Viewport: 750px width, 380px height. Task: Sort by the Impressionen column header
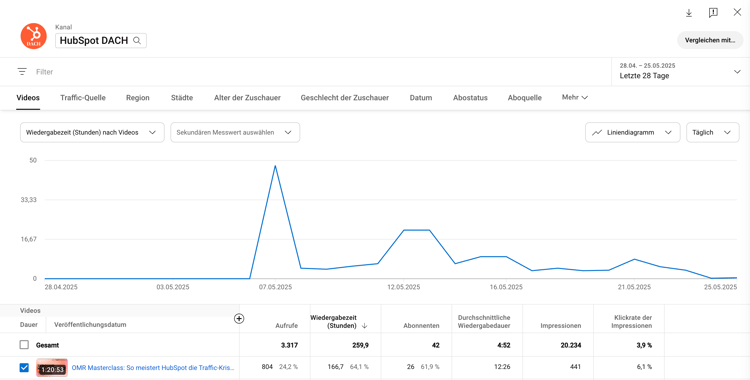[561, 325]
